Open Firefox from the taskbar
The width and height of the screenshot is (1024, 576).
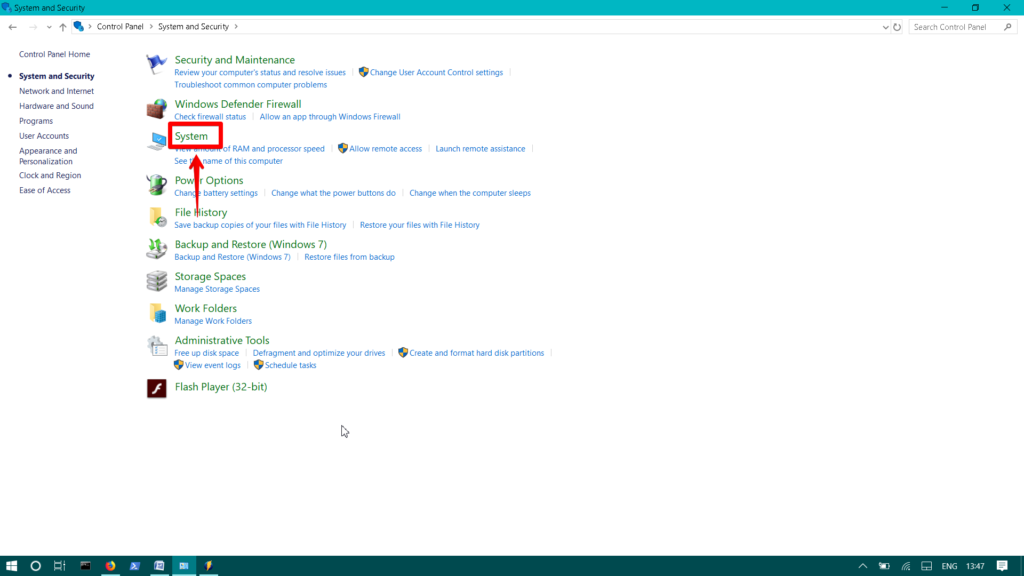coord(110,566)
